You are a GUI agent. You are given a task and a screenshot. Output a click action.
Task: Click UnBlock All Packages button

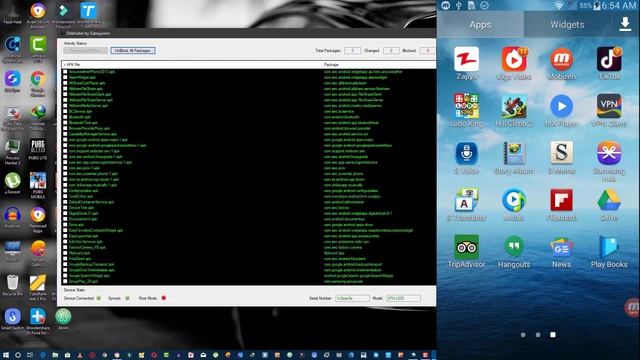pyautogui.click(x=133, y=51)
